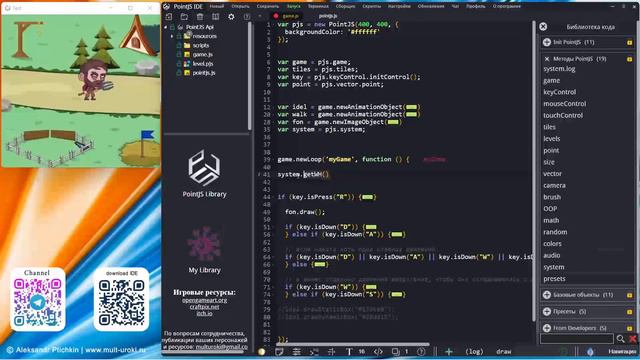Open the Запуск menu

tap(293, 6)
